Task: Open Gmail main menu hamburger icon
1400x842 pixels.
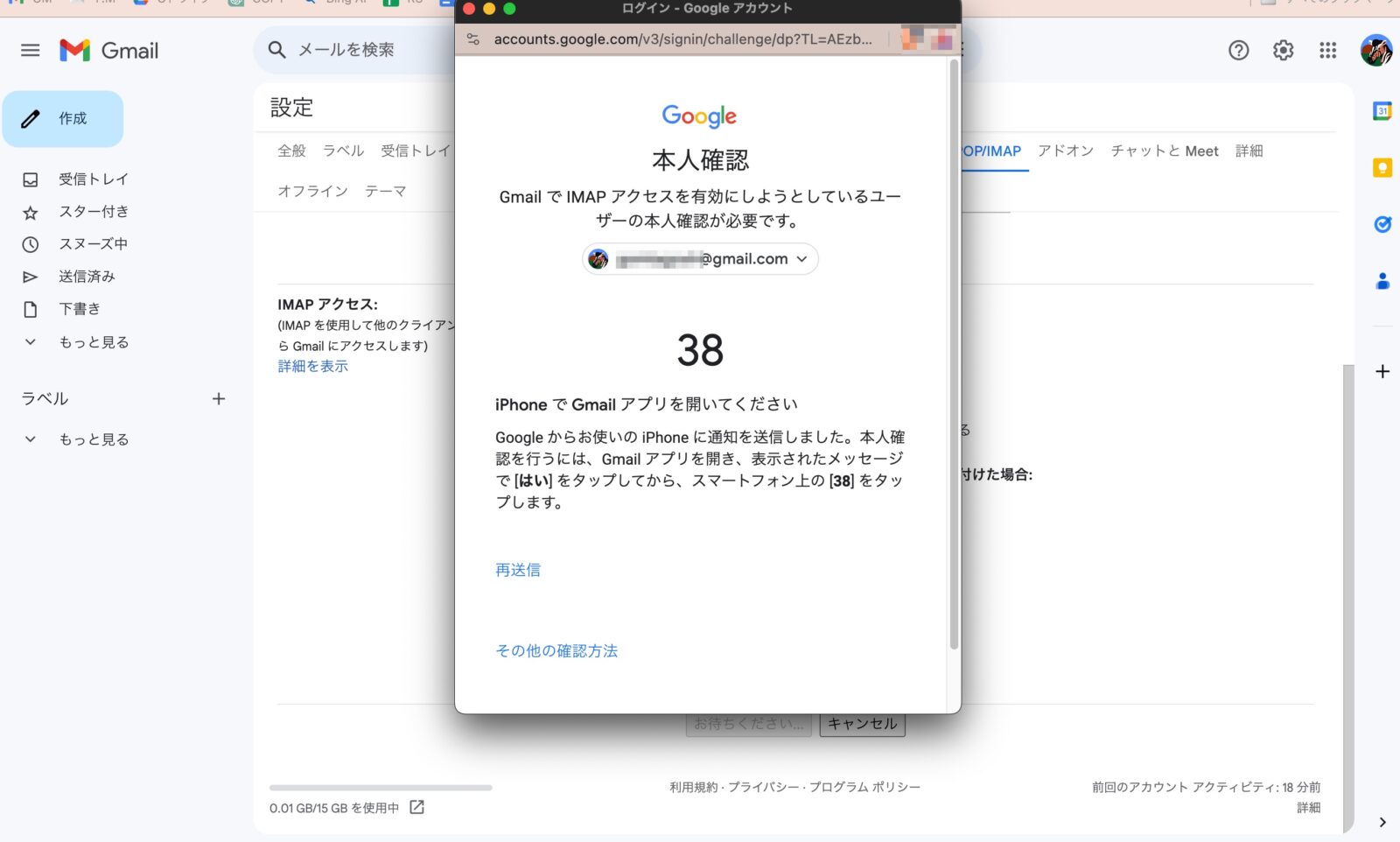Action: pos(31,51)
